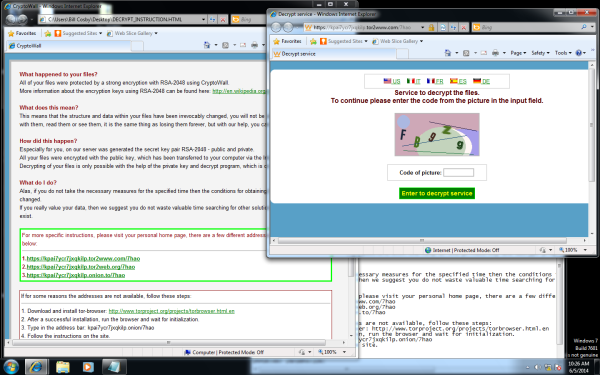Click Back button in CryptoWall window
Image resolution: width=600 pixels, height=375 pixels.
tap(10, 19)
